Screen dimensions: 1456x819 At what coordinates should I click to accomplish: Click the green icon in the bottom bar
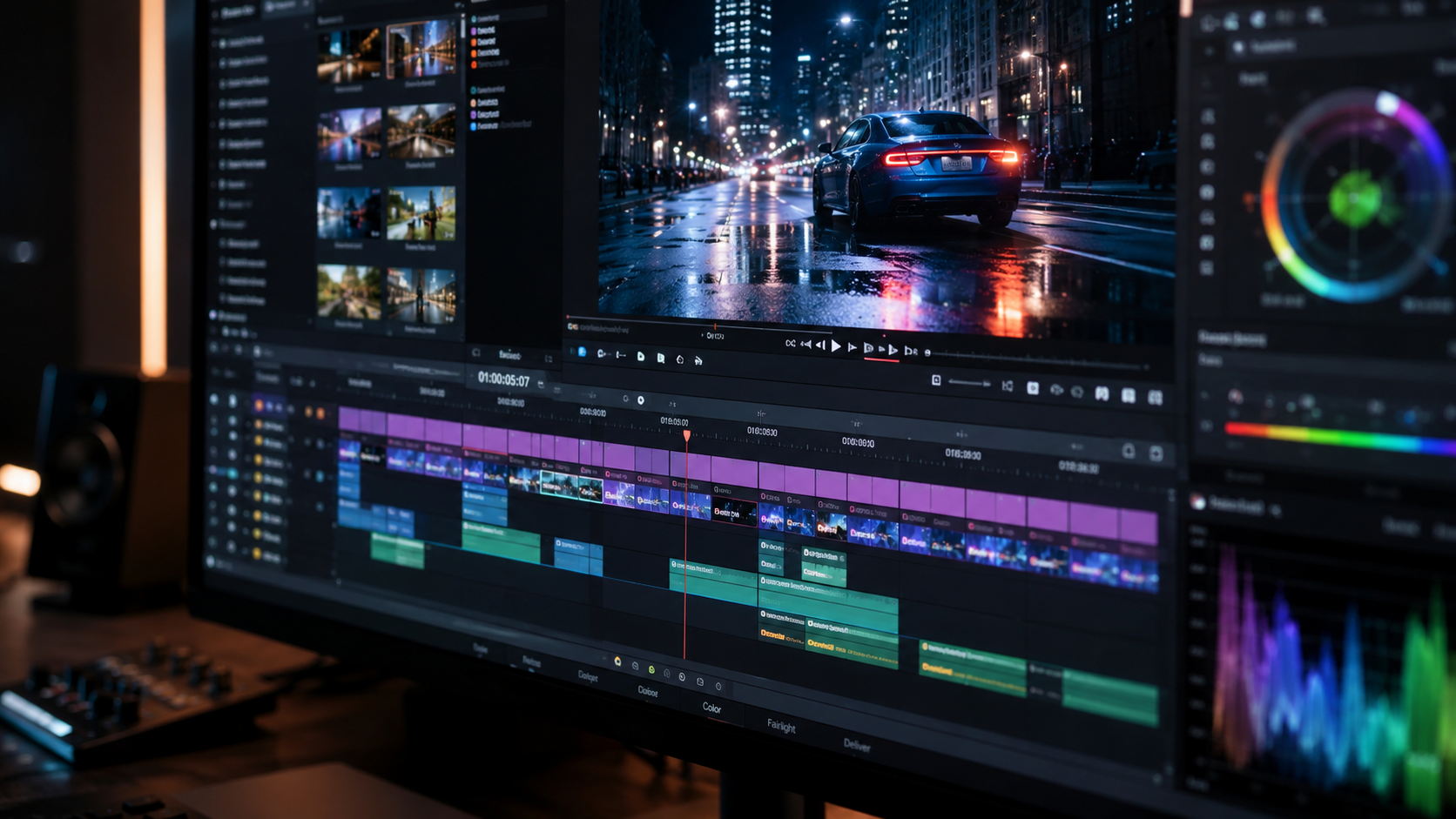[x=651, y=670]
